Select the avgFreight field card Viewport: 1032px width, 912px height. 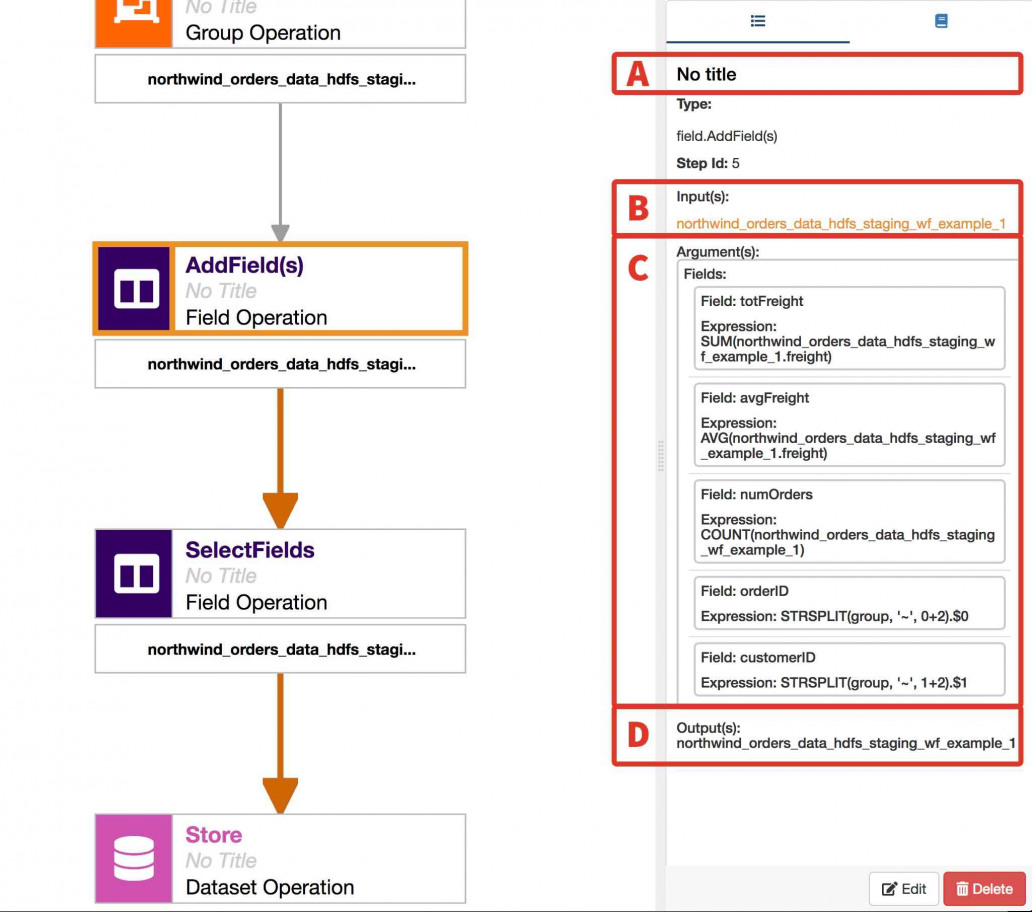pyautogui.click(x=849, y=425)
